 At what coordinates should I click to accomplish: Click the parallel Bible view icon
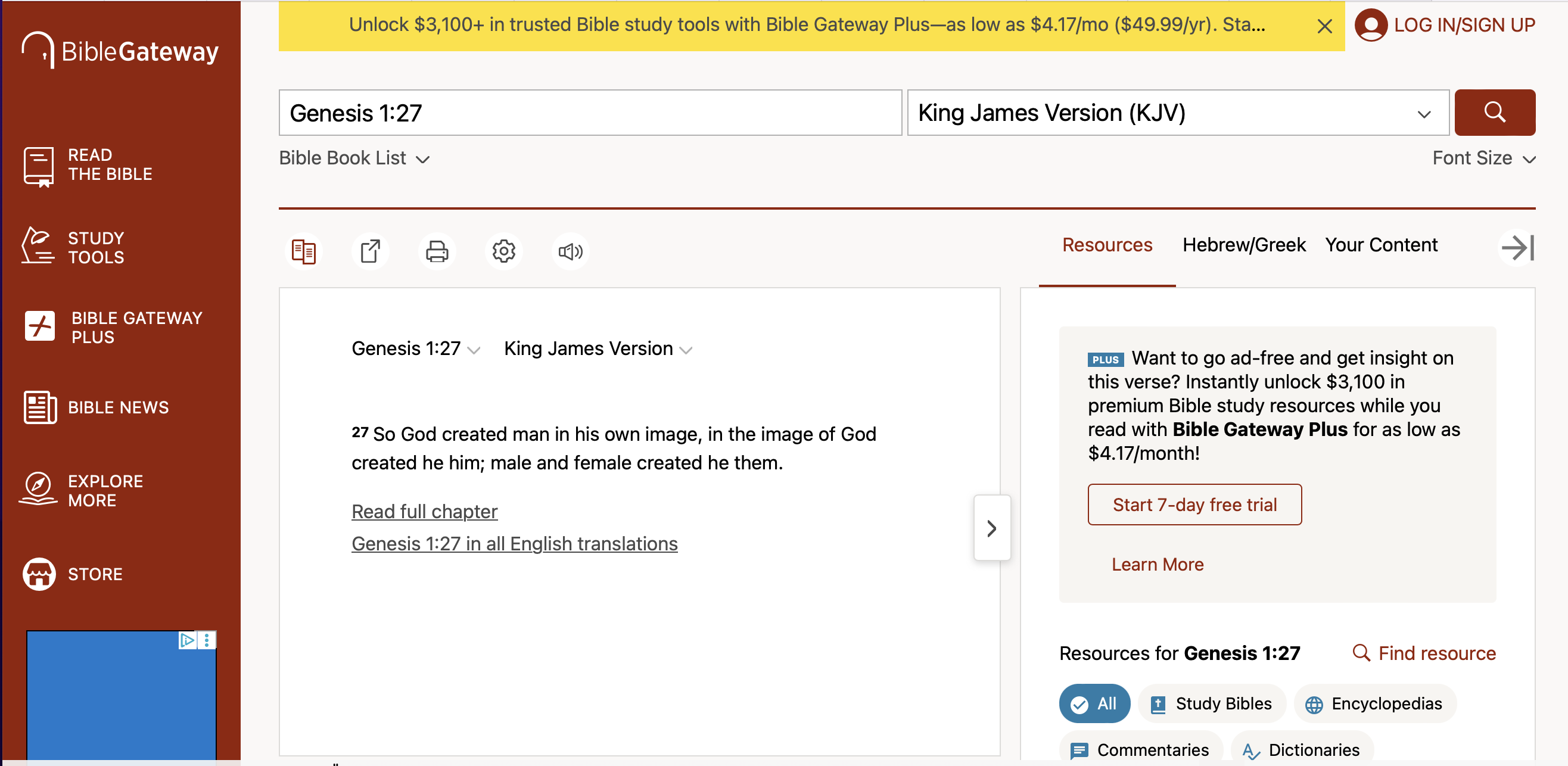click(x=303, y=251)
